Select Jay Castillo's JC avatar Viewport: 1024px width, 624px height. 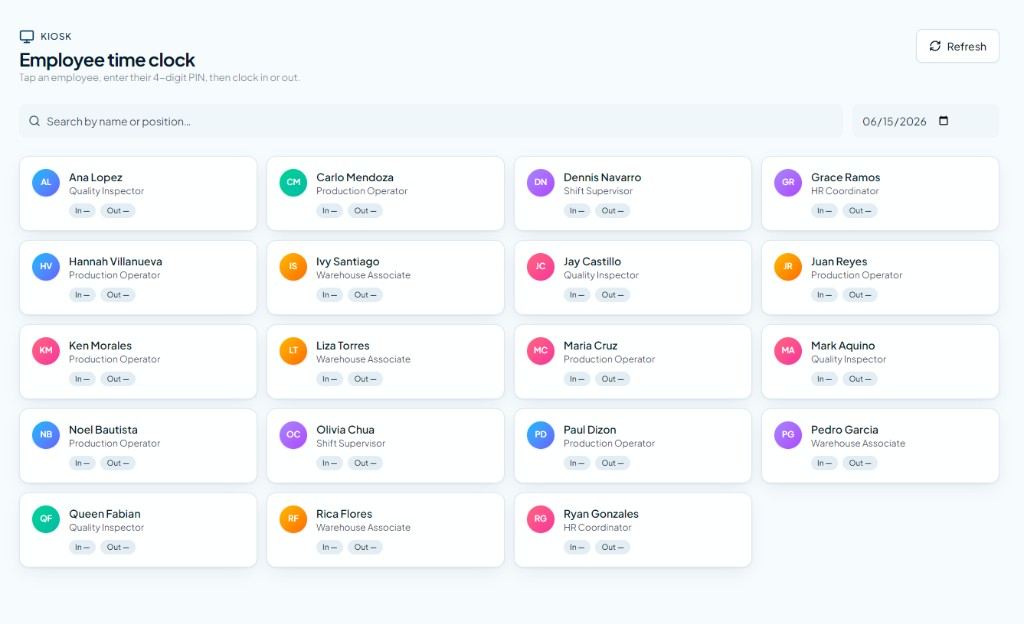point(541,266)
